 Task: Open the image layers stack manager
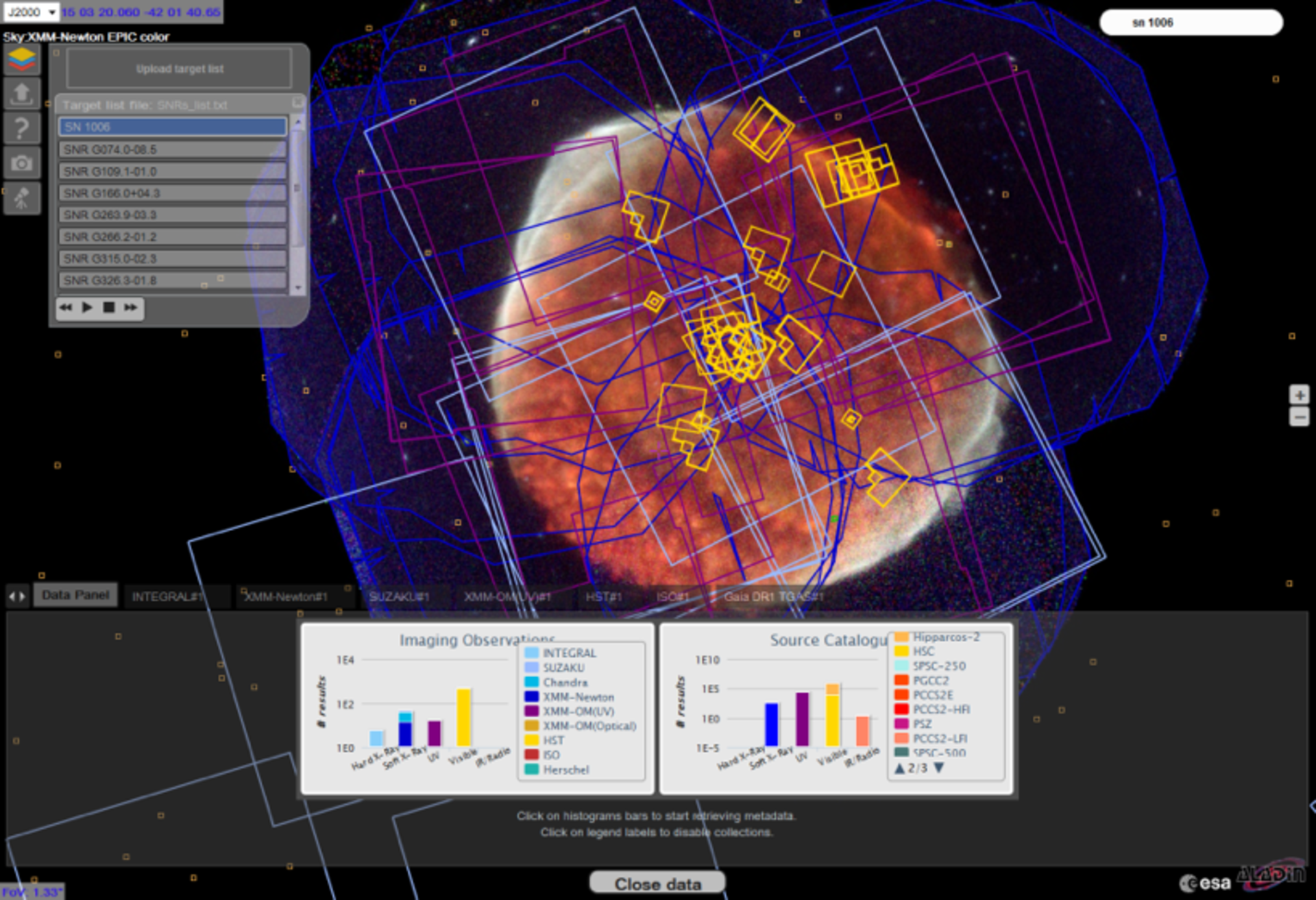tap(21, 60)
